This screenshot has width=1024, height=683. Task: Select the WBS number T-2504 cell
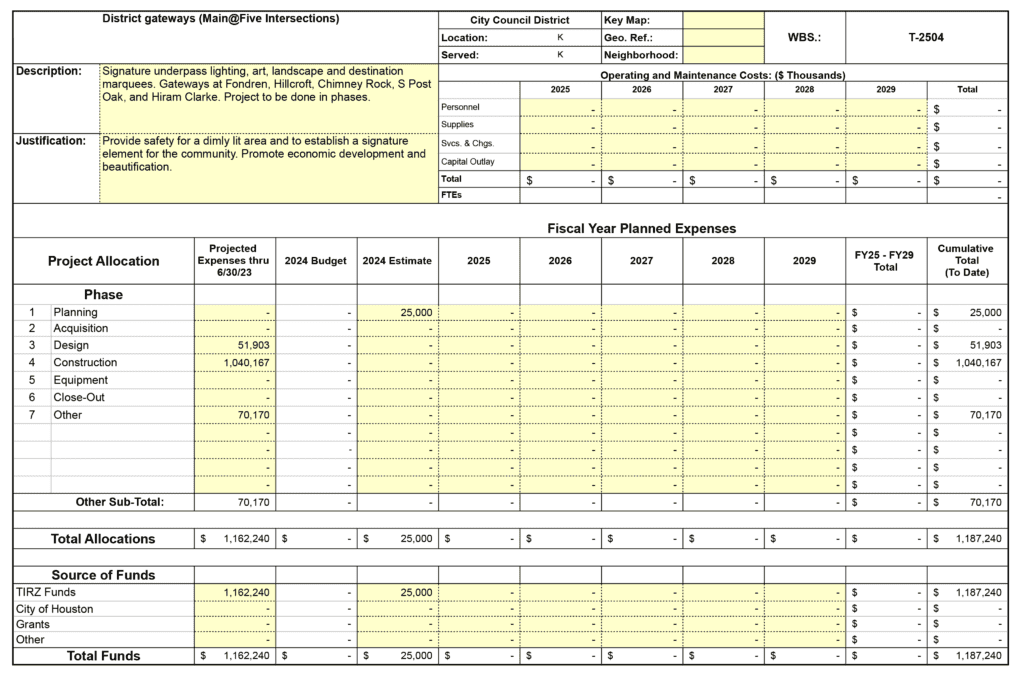pyautogui.click(x=926, y=37)
